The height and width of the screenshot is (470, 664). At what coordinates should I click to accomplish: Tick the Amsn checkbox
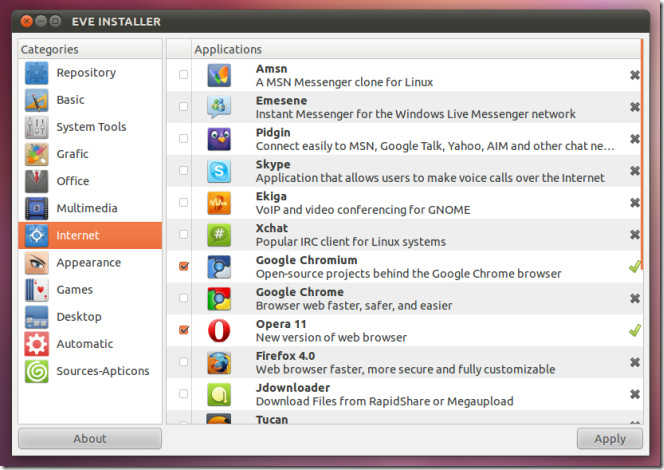point(183,75)
